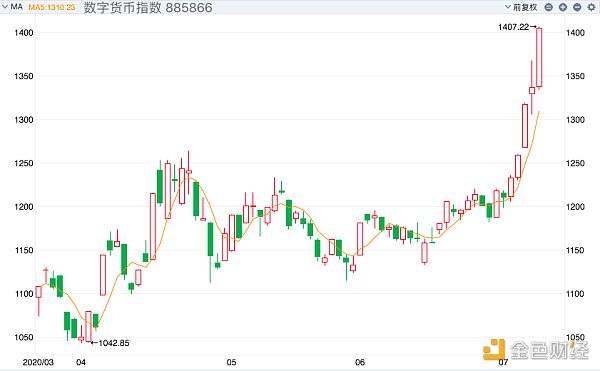
Task: Click the 1400 label on left price axis
Action: [x=24, y=33]
